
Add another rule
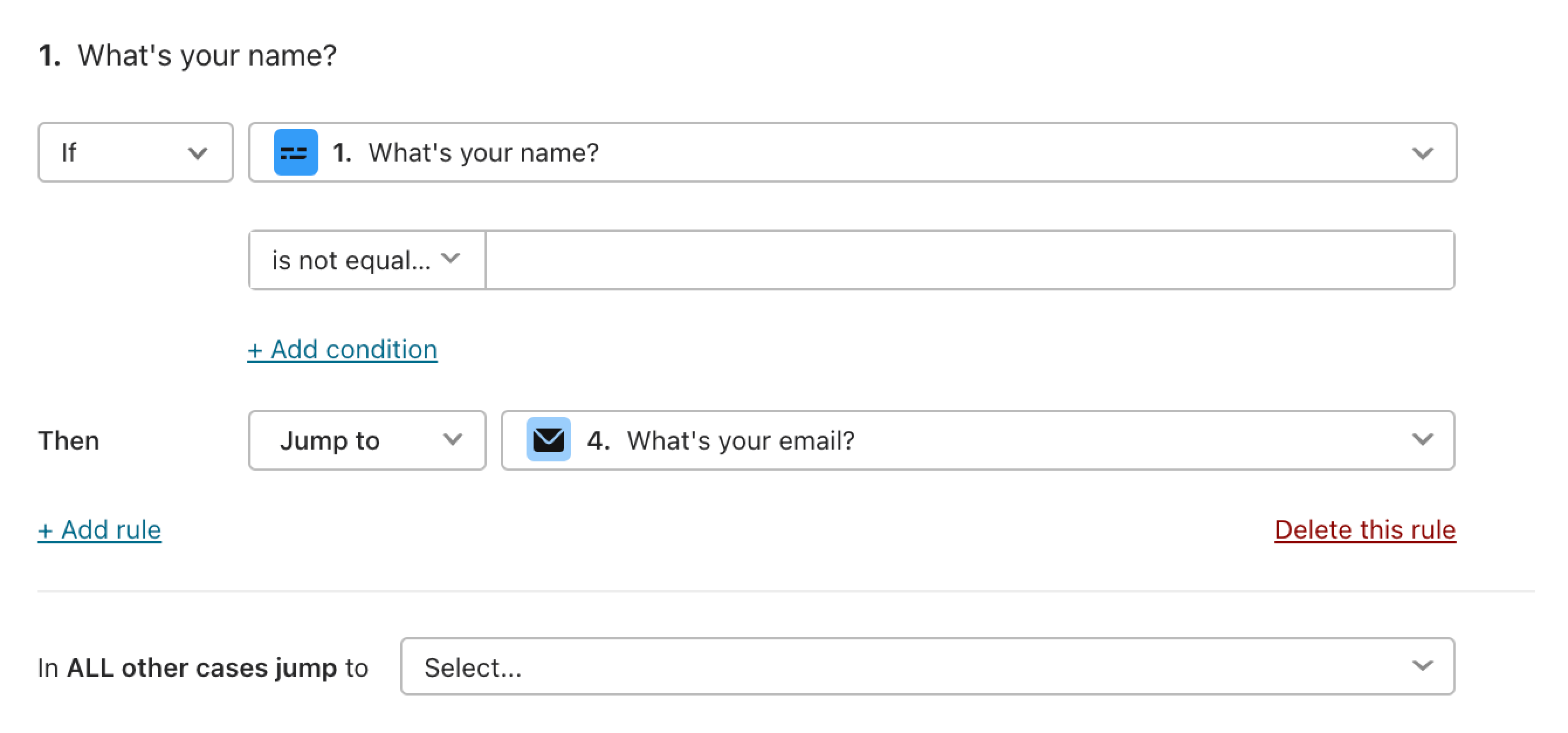click(x=99, y=530)
